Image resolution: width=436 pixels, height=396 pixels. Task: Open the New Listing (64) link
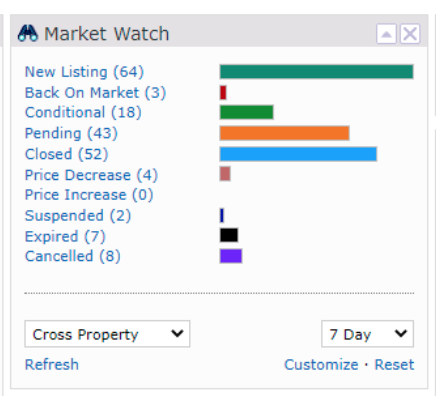pyautogui.click(x=84, y=72)
